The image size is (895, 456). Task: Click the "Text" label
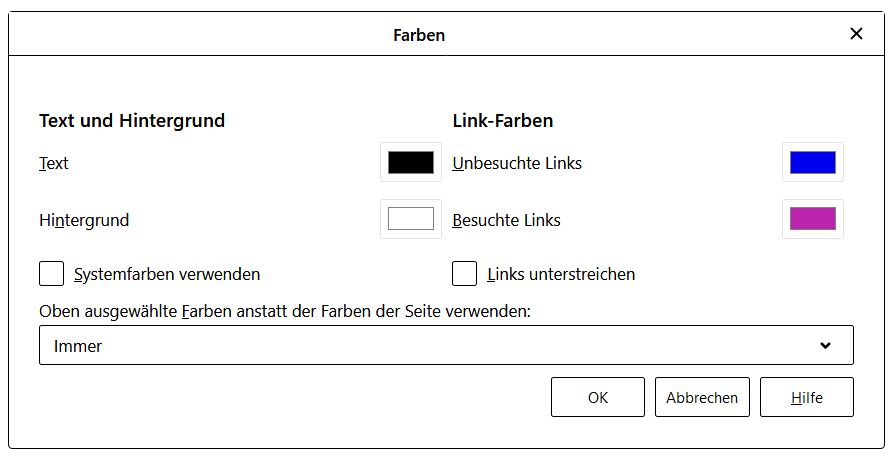coord(54,163)
